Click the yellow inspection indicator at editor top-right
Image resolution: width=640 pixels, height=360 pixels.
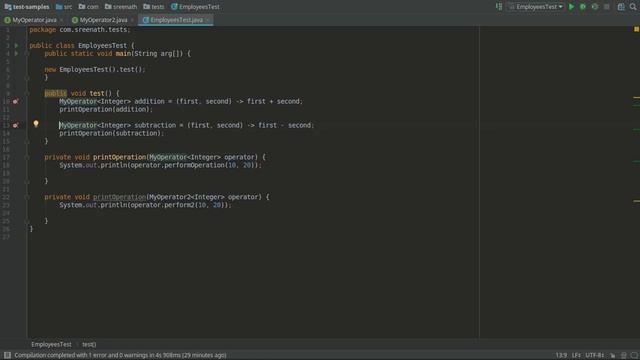(636, 29)
